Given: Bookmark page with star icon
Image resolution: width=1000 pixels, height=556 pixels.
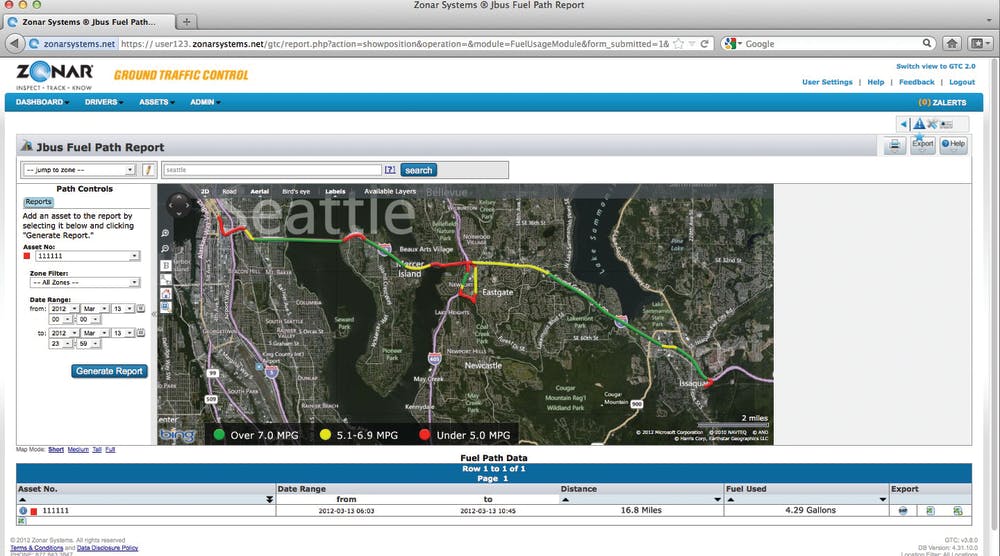Looking at the screenshot, I should 679,43.
